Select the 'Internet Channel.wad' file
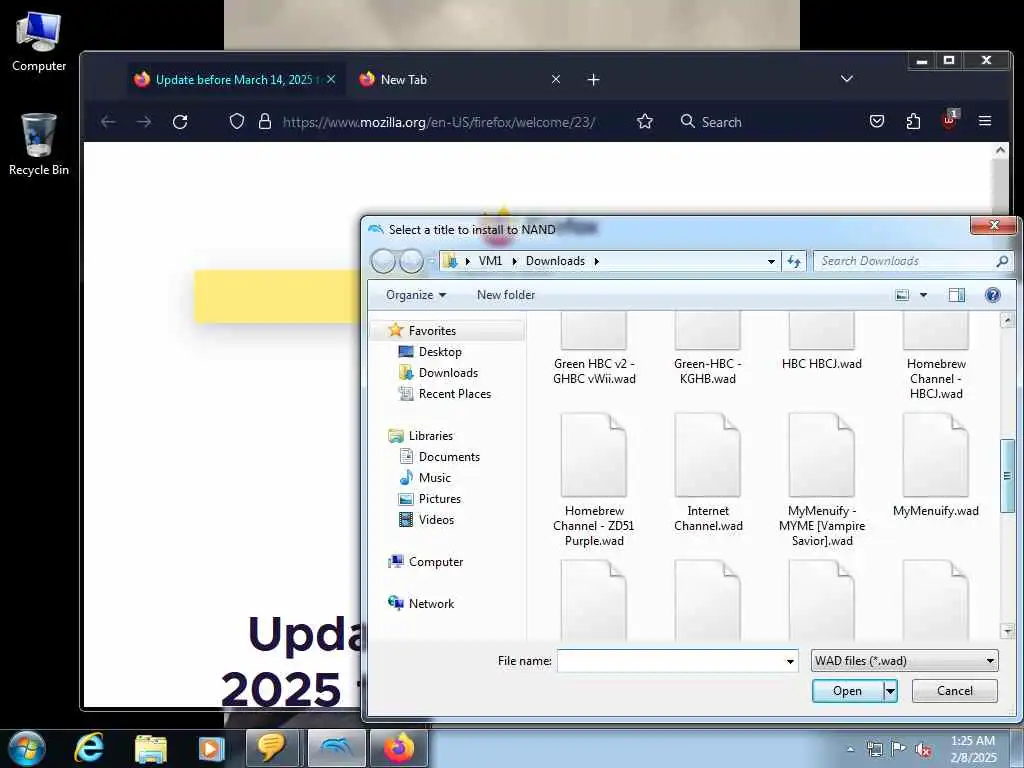The height and width of the screenshot is (768, 1024). (708, 473)
